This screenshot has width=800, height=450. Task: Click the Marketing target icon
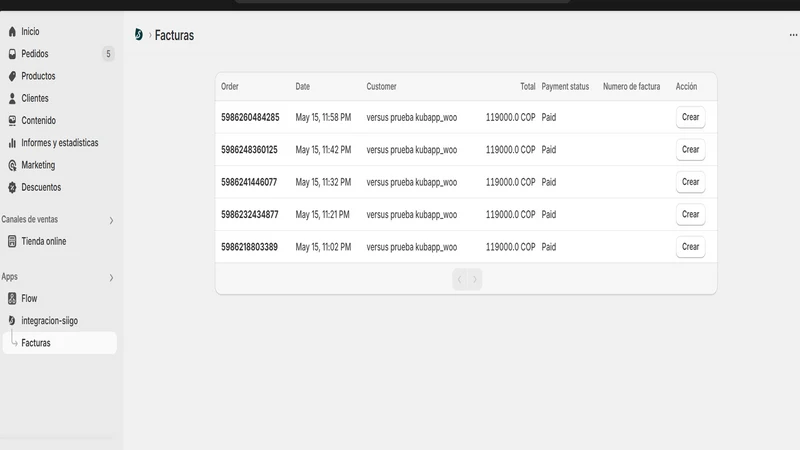12,165
